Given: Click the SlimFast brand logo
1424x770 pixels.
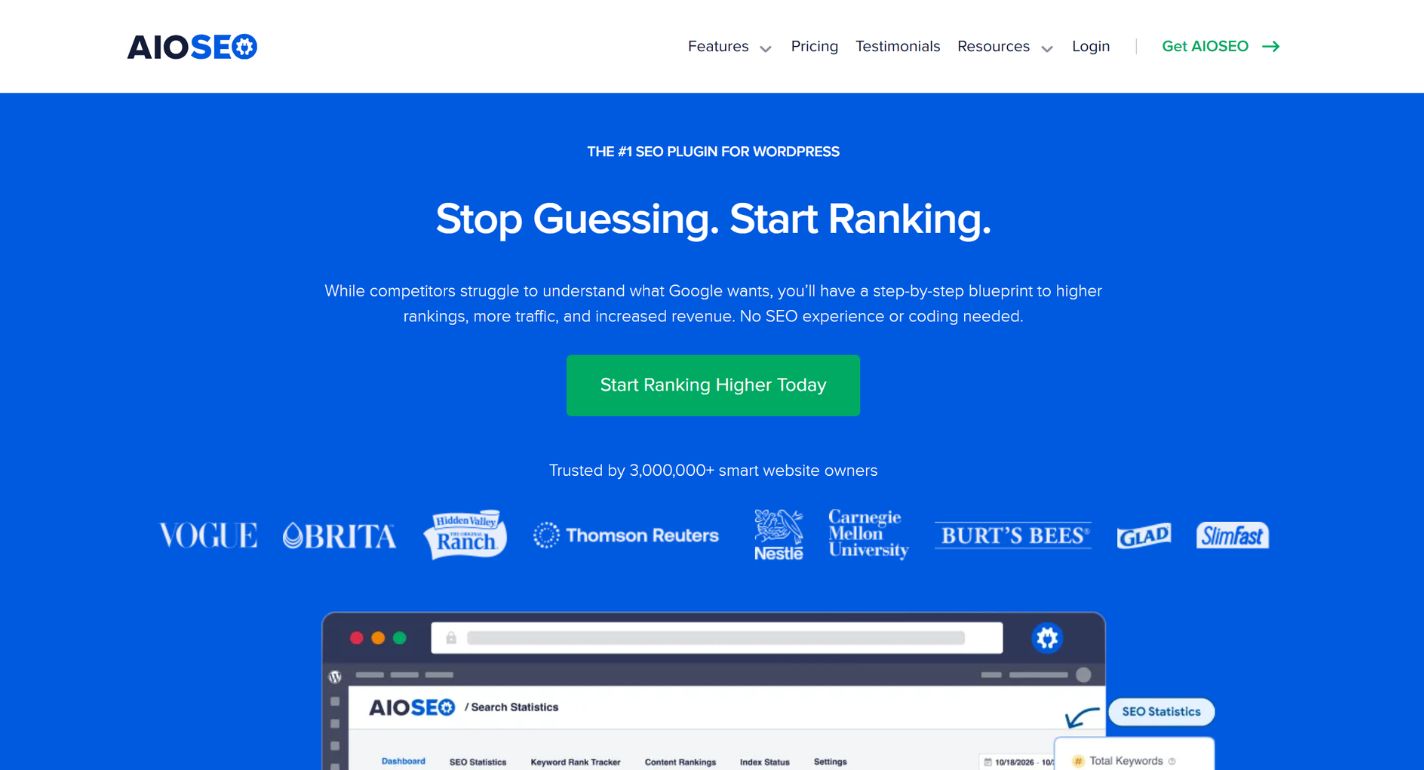Looking at the screenshot, I should tap(1232, 536).
